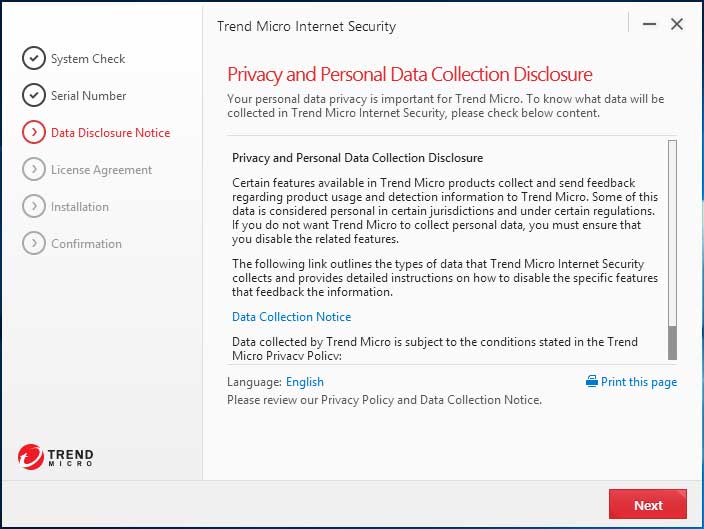Click the Trend Micro Internet Security title
Screen dimensions: 704x529
click(306, 26)
